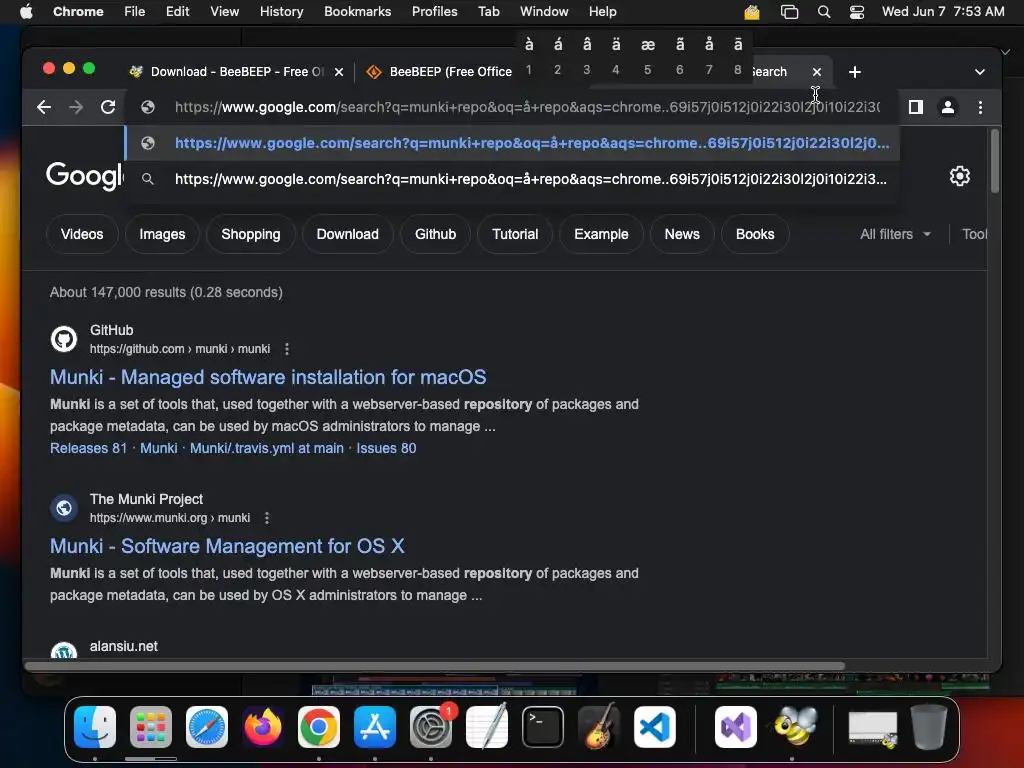Open new tab with plus button
This screenshot has height=768, width=1024.
(854, 72)
